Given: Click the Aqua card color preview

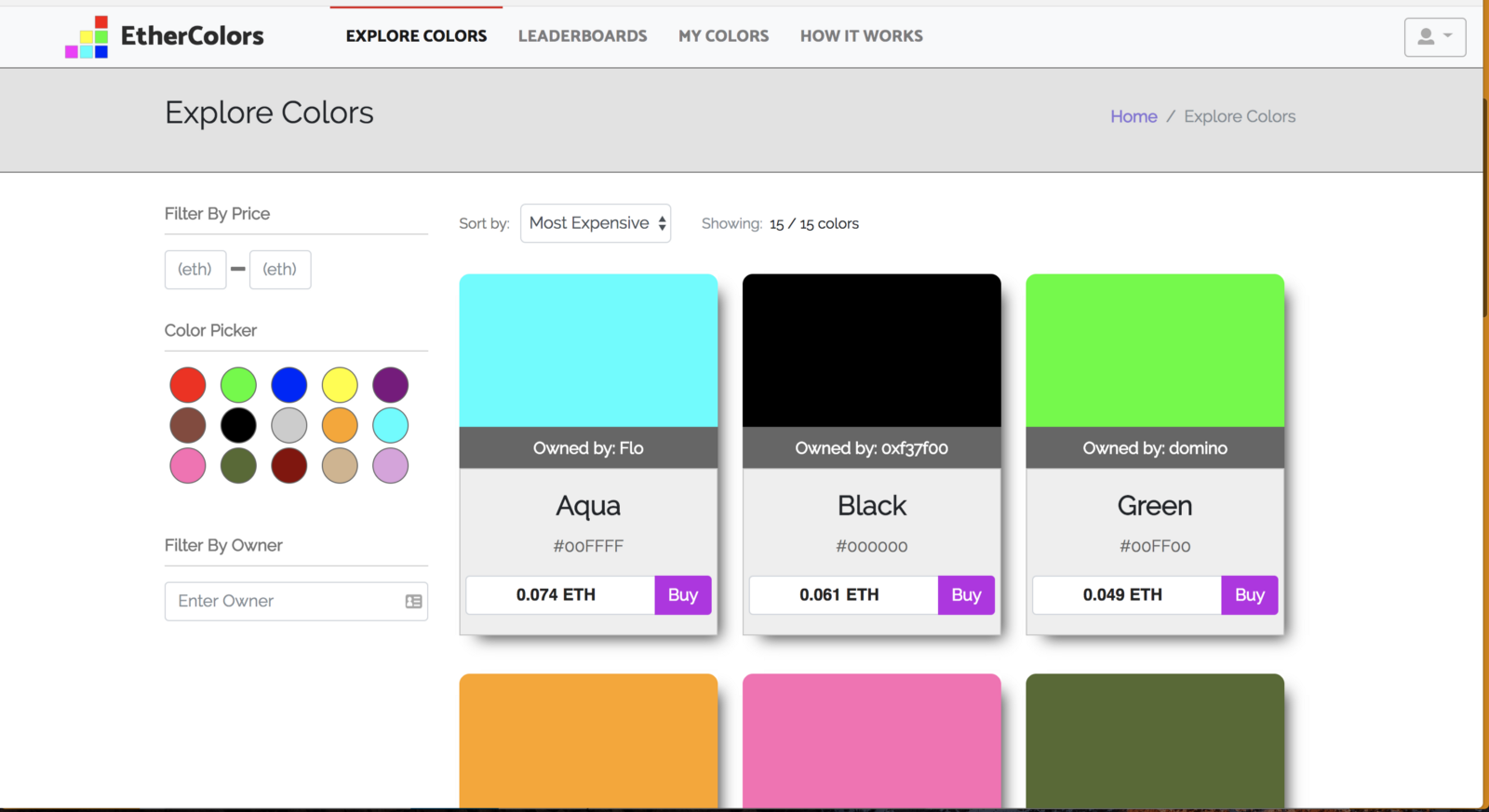Looking at the screenshot, I should [588, 351].
